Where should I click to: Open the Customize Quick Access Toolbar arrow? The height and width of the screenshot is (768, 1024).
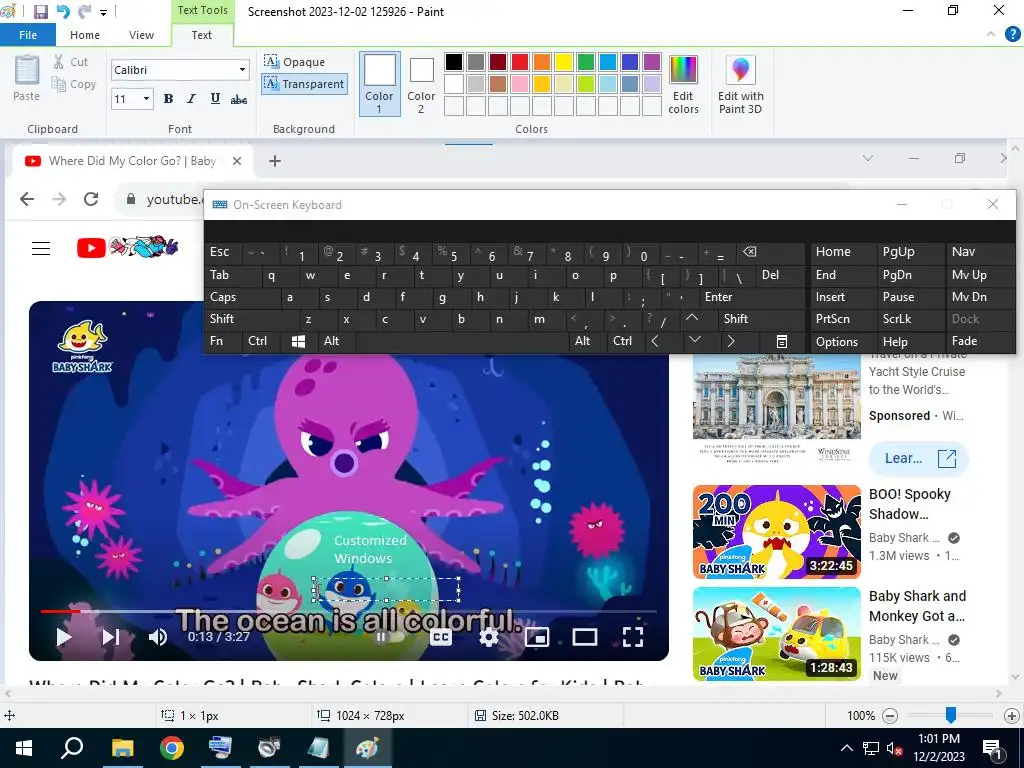[103, 12]
